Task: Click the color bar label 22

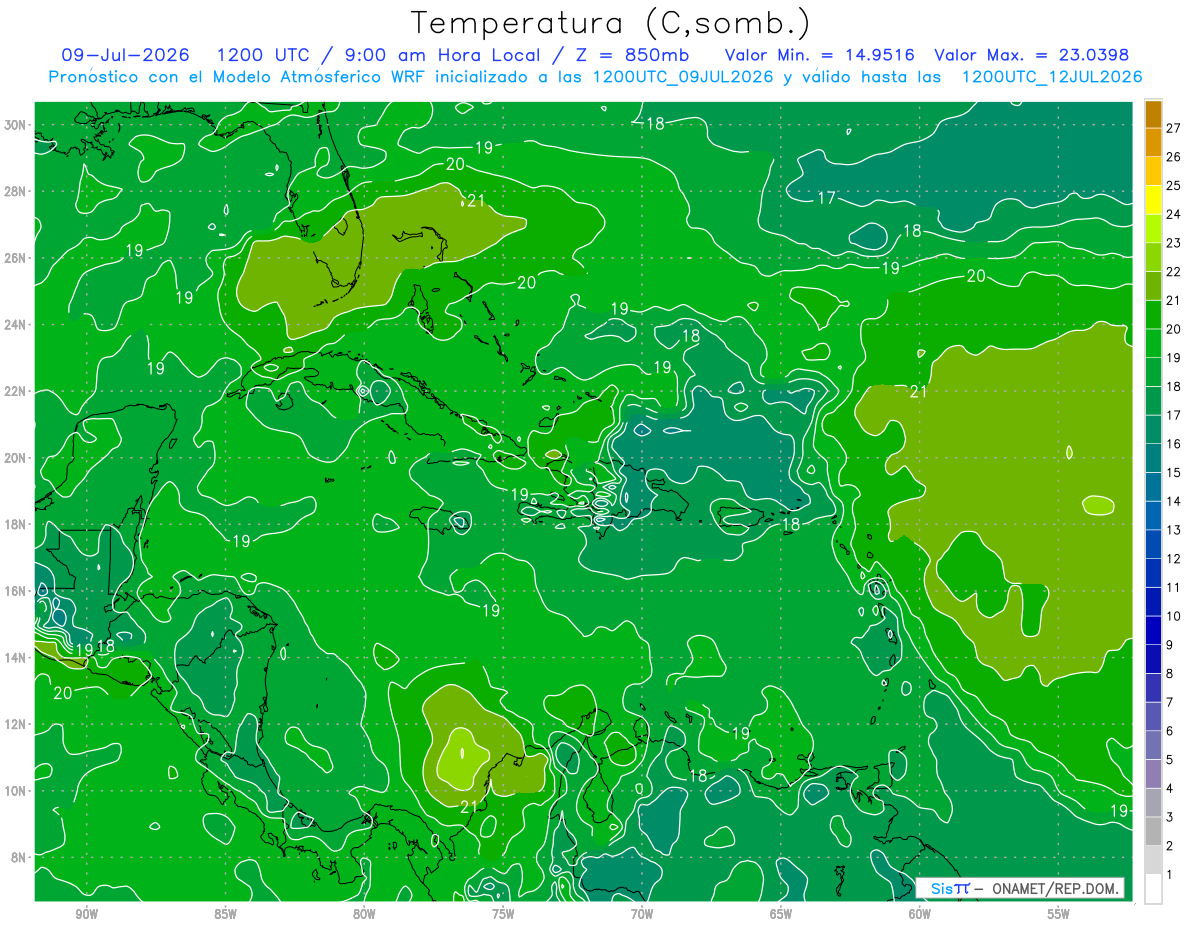Action: coord(1173,272)
